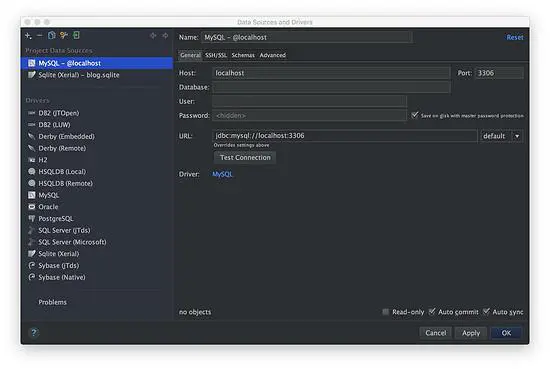Click the help question mark icon
Image resolution: width=550 pixels, height=369 pixels.
pyautogui.click(x=34, y=332)
